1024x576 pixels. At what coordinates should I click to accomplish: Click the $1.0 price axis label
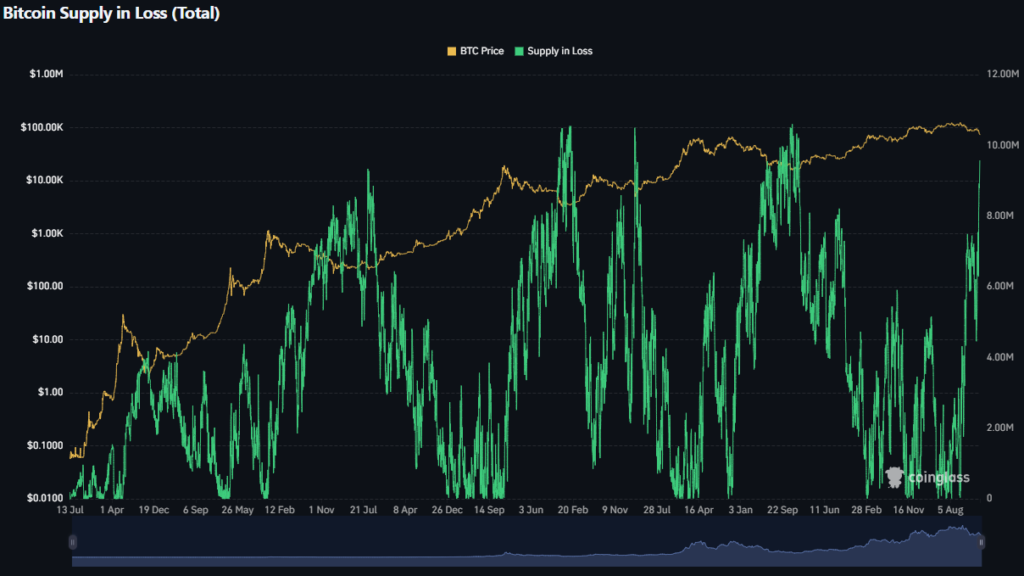[52, 392]
